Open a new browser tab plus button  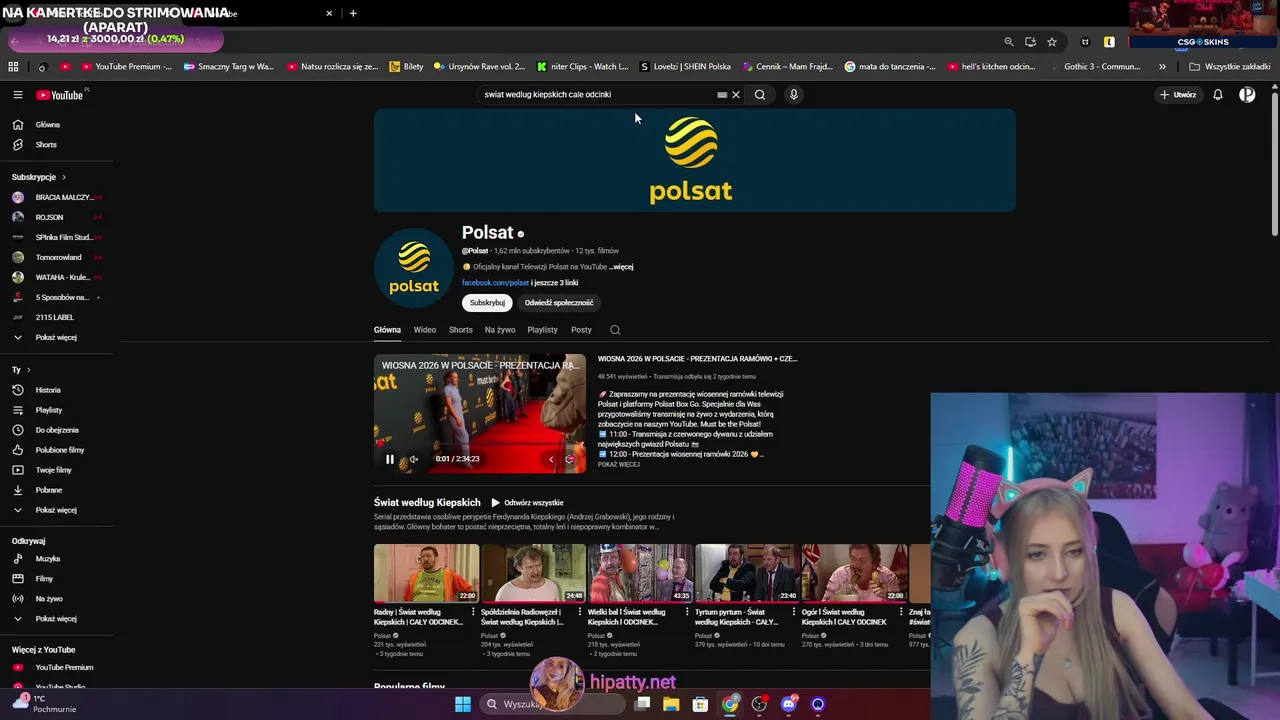[x=353, y=13]
